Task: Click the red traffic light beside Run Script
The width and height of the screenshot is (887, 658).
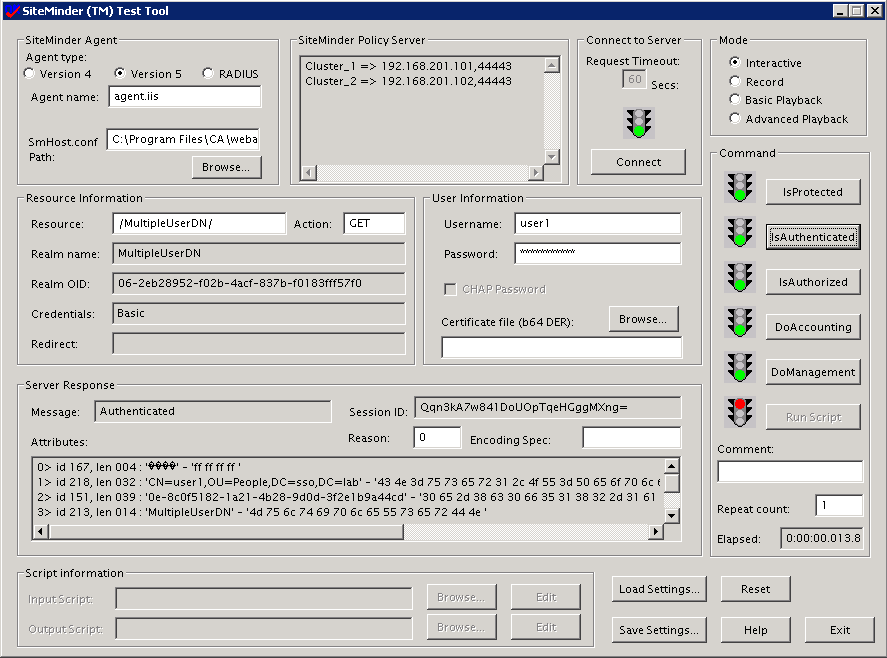Action: coord(739,412)
